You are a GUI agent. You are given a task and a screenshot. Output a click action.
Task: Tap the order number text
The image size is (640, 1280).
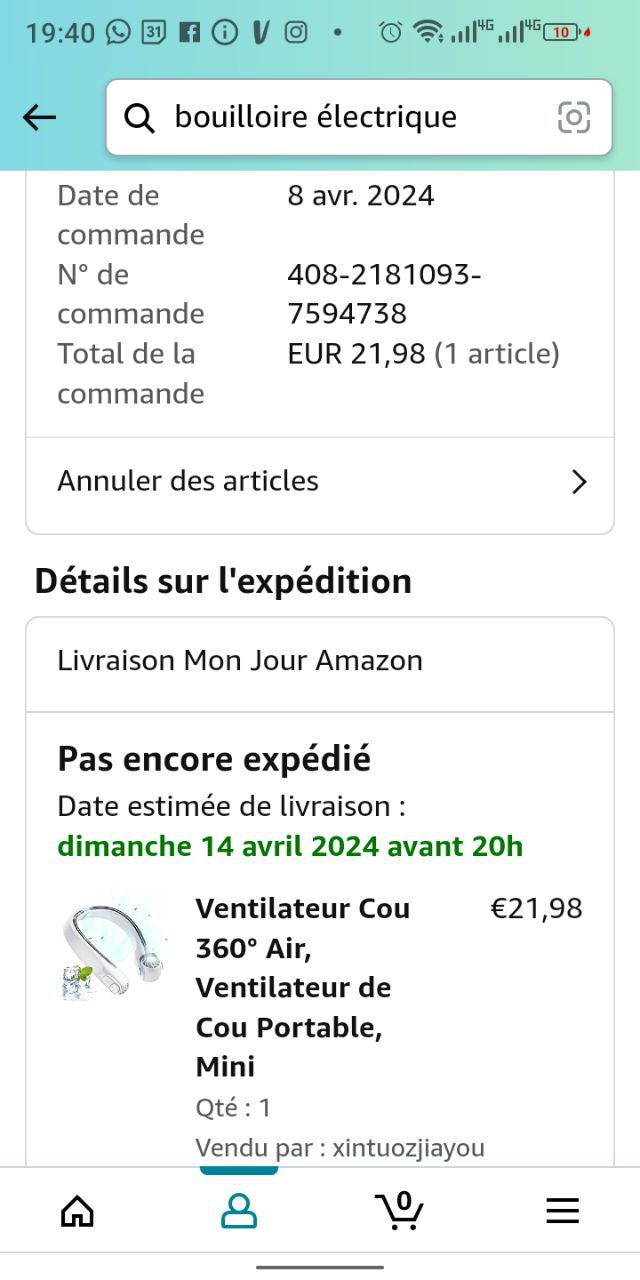pos(384,294)
